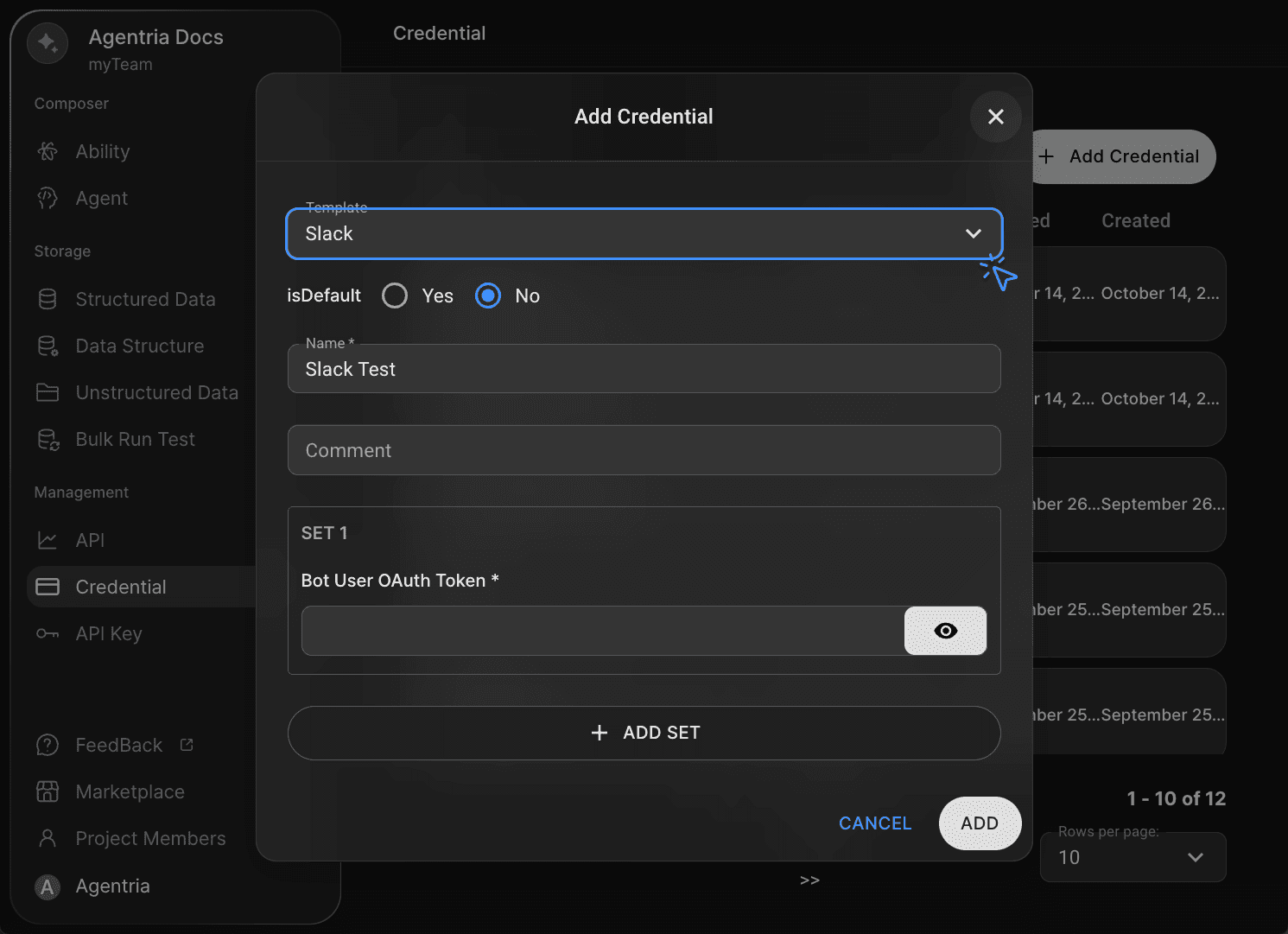Click plus icon in ADD SET button
The image size is (1288, 934).
click(600, 733)
